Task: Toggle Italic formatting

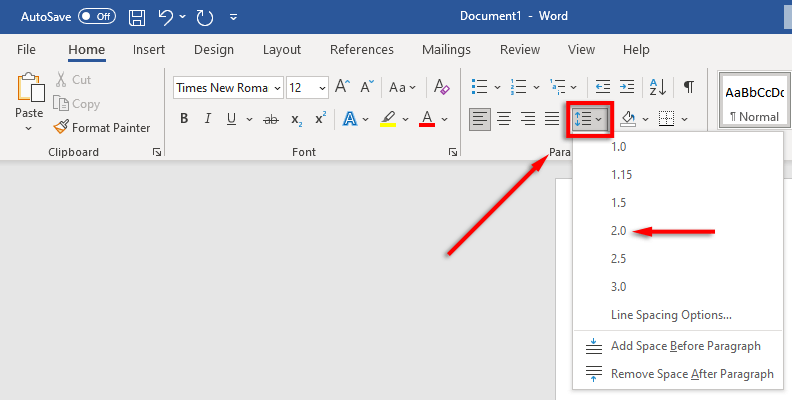Action: pos(207,119)
